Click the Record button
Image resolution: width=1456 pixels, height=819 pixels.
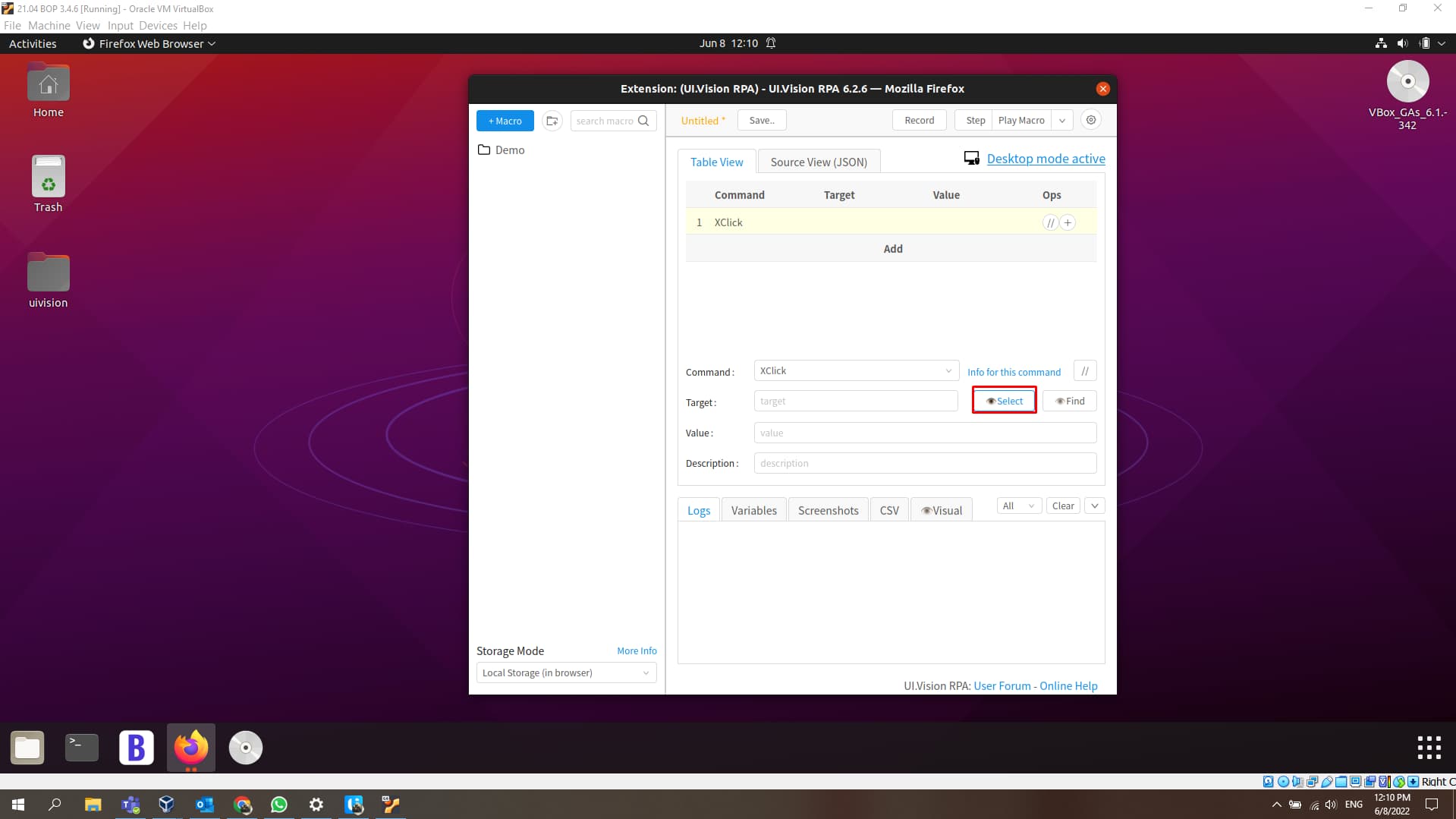[919, 120]
